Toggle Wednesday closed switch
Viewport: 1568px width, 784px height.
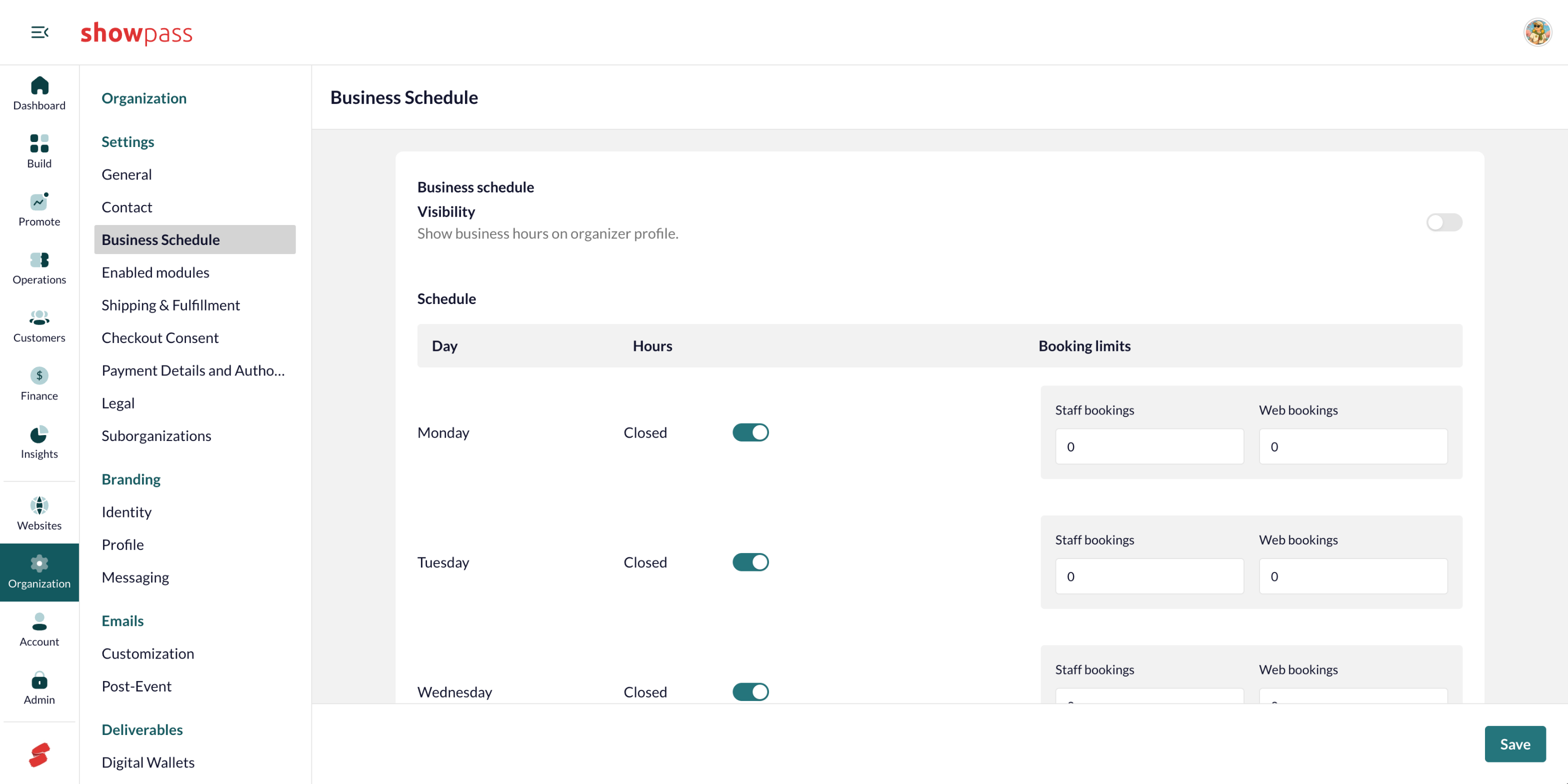point(750,692)
